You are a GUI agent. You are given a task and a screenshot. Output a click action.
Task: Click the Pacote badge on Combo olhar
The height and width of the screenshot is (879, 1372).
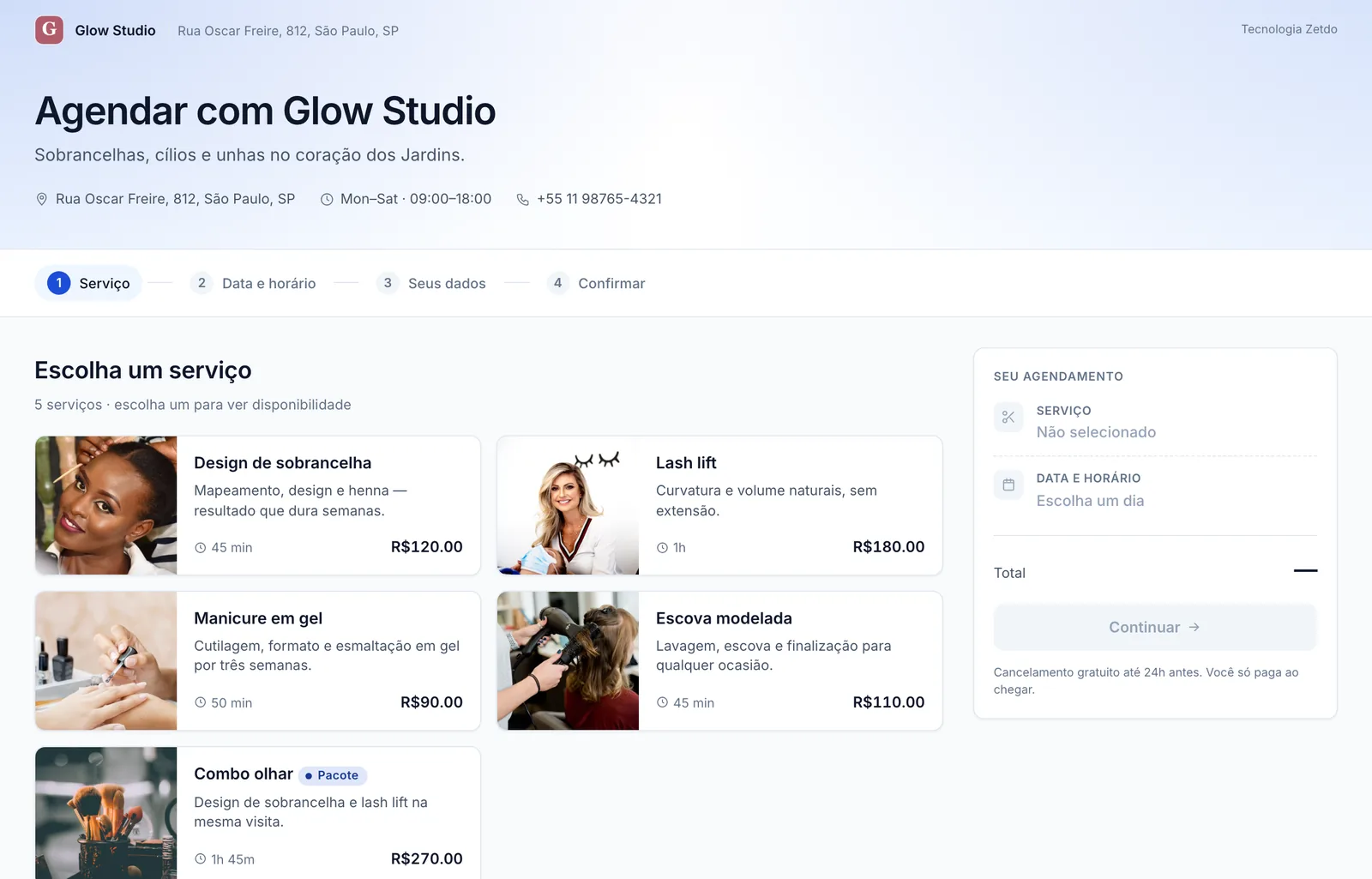[333, 775]
